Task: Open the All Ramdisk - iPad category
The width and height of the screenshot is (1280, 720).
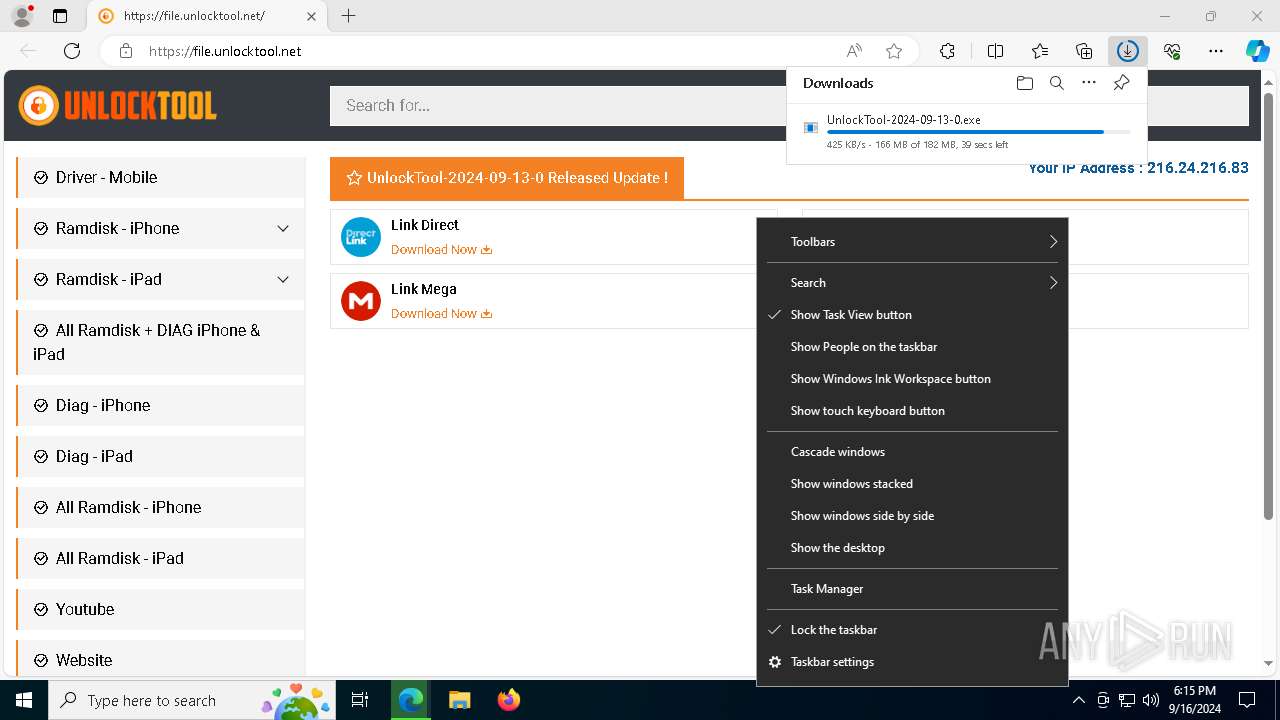Action: pos(160,559)
